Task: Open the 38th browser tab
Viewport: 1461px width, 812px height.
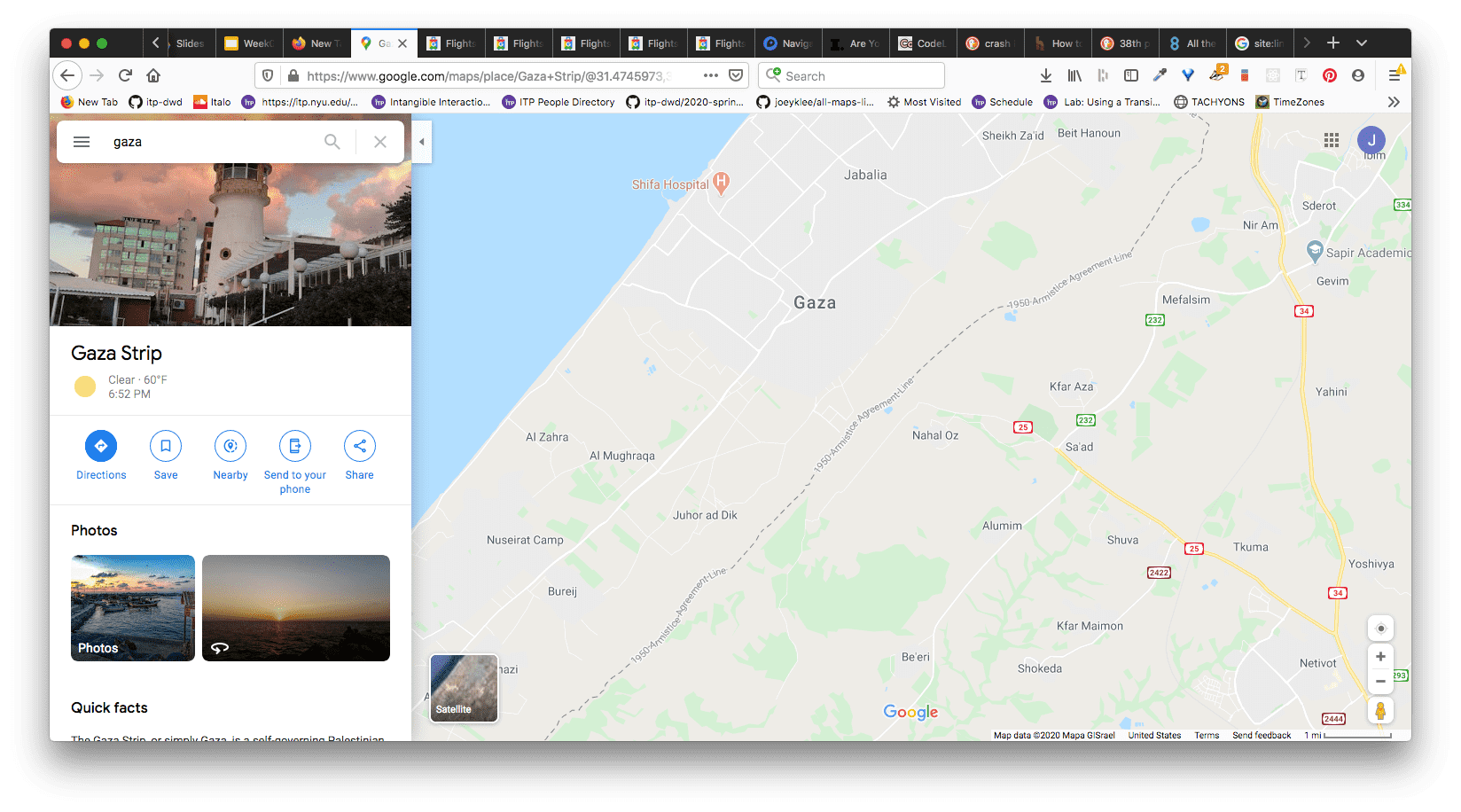Action: [x=1126, y=43]
